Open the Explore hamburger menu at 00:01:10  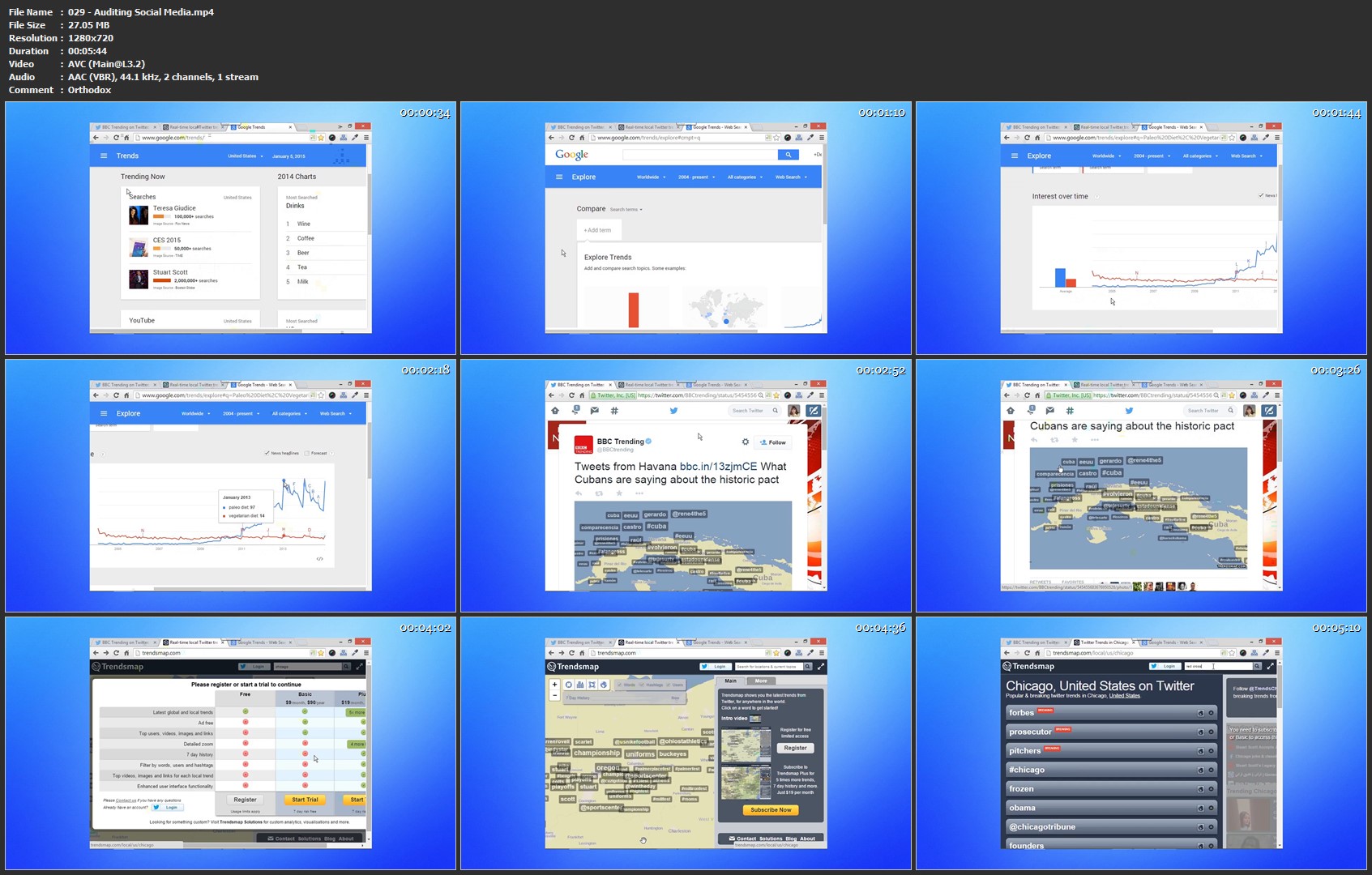click(x=559, y=177)
